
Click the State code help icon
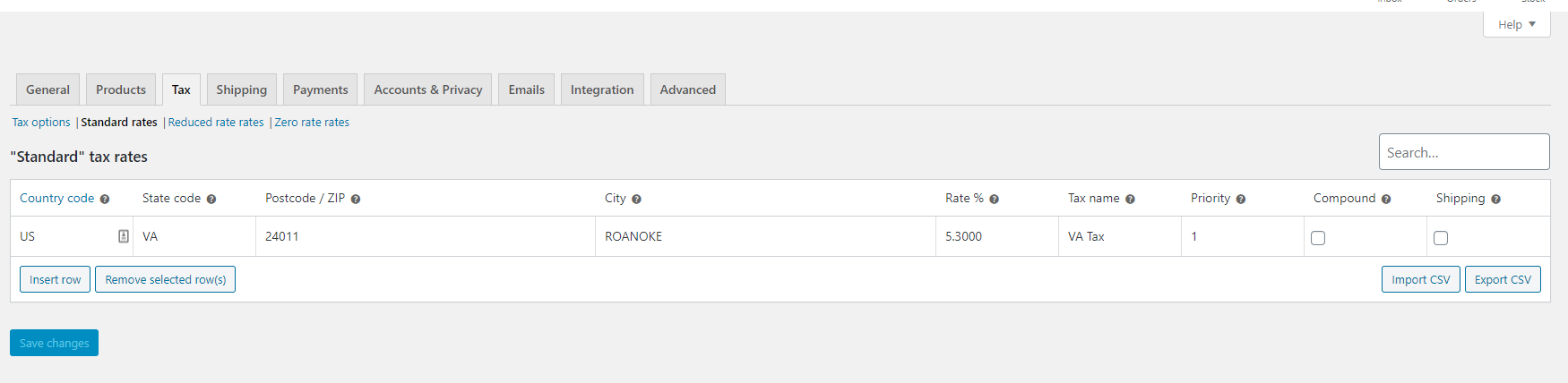click(211, 200)
